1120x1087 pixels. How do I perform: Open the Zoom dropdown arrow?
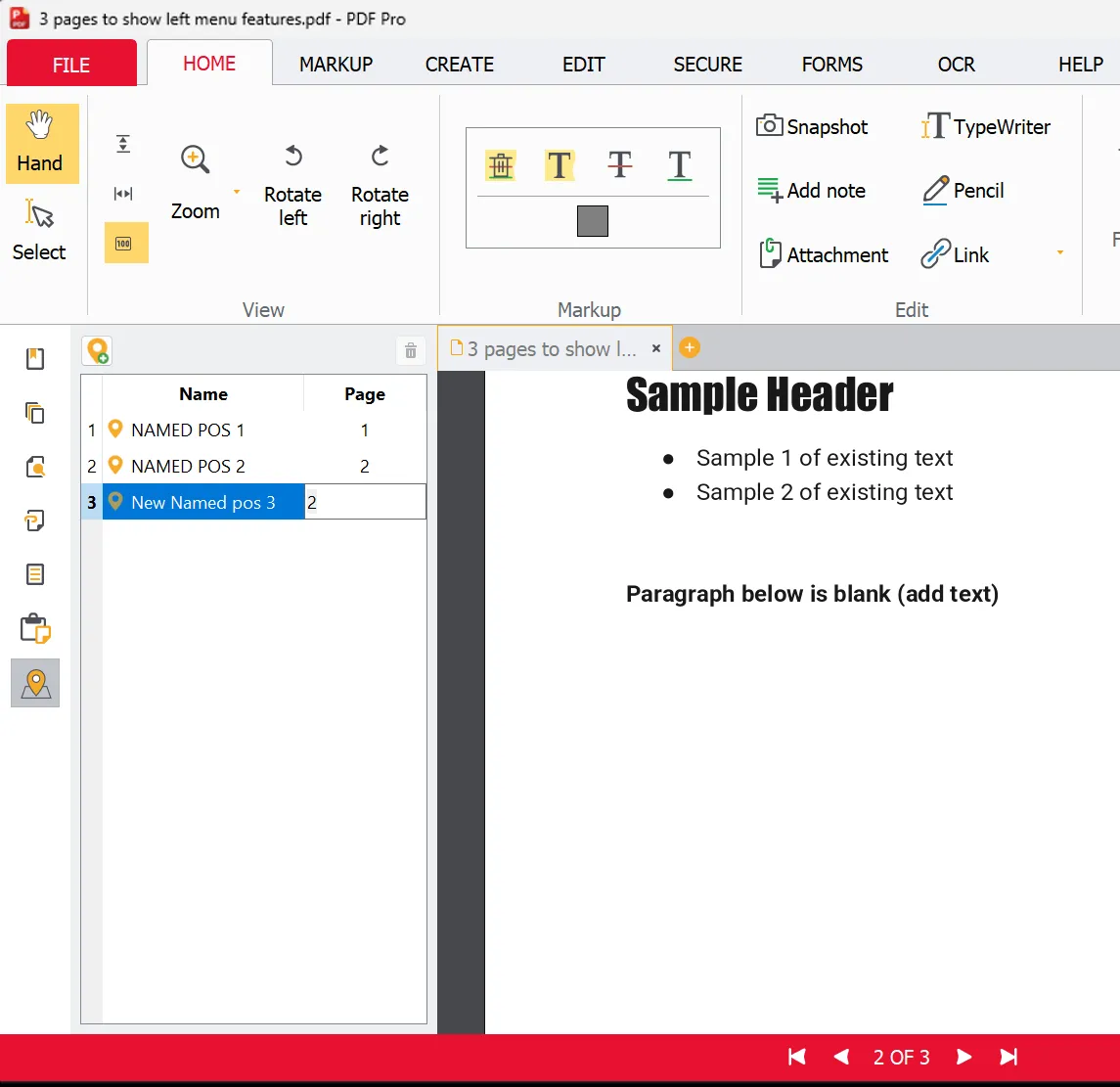pos(237,192)
